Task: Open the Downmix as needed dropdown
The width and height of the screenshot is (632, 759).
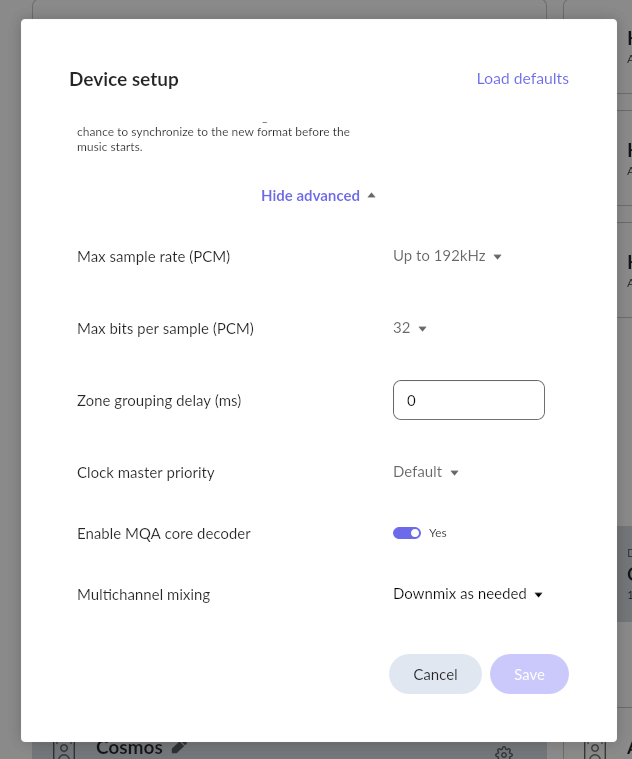Action: click(x=467, y=594)
